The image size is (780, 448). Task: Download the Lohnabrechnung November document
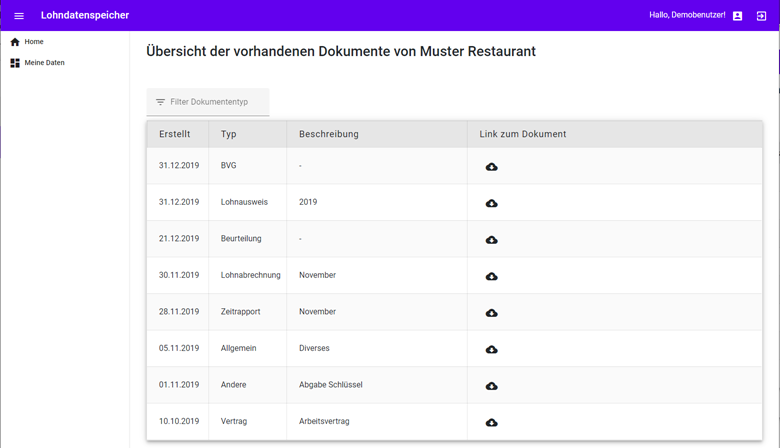(x=491, y=276)
